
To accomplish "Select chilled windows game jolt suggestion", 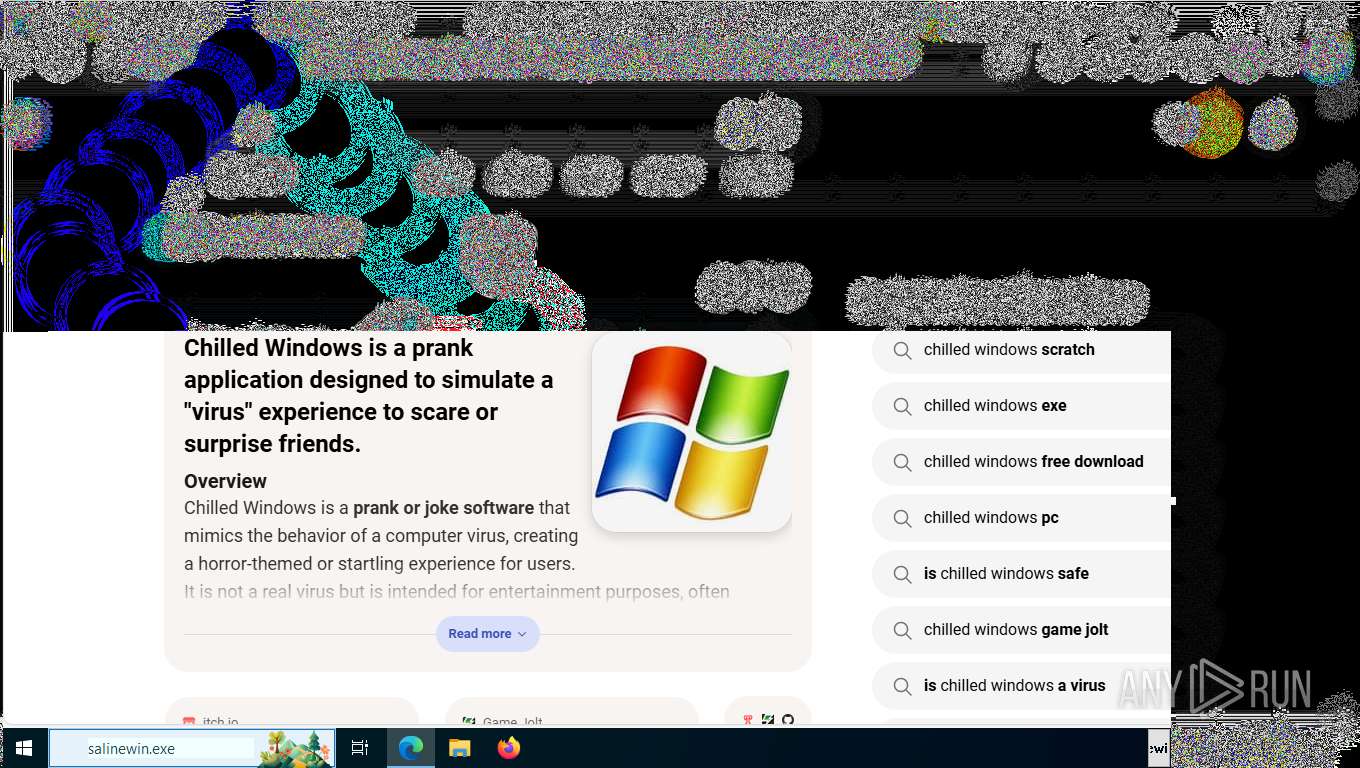I will 1021,630.
